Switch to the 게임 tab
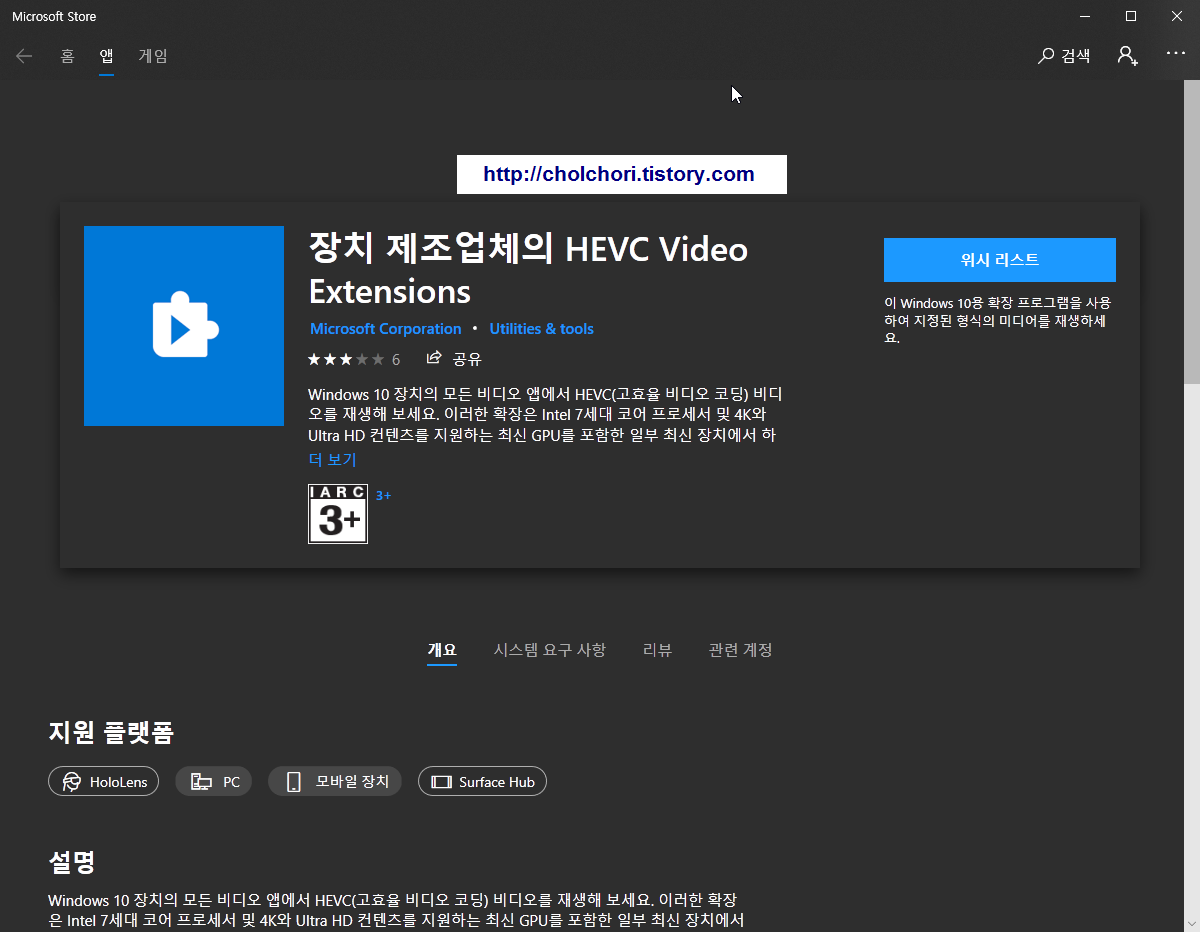Viewport: 1200px width, 932px height. tap(153, 56)
